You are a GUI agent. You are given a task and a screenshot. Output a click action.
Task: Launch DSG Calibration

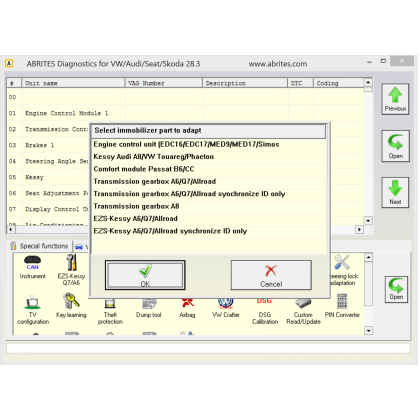(265, 312)
